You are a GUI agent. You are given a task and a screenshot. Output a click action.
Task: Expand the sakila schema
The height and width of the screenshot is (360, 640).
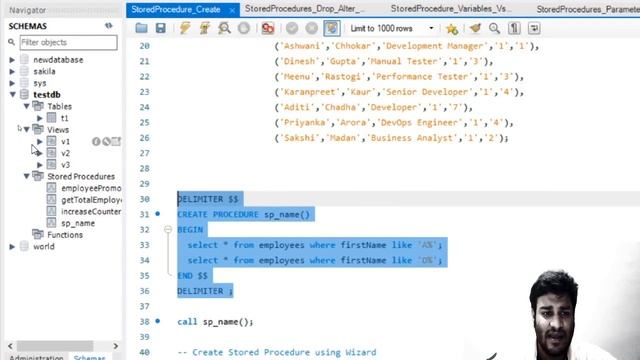[x=12, y=71]
